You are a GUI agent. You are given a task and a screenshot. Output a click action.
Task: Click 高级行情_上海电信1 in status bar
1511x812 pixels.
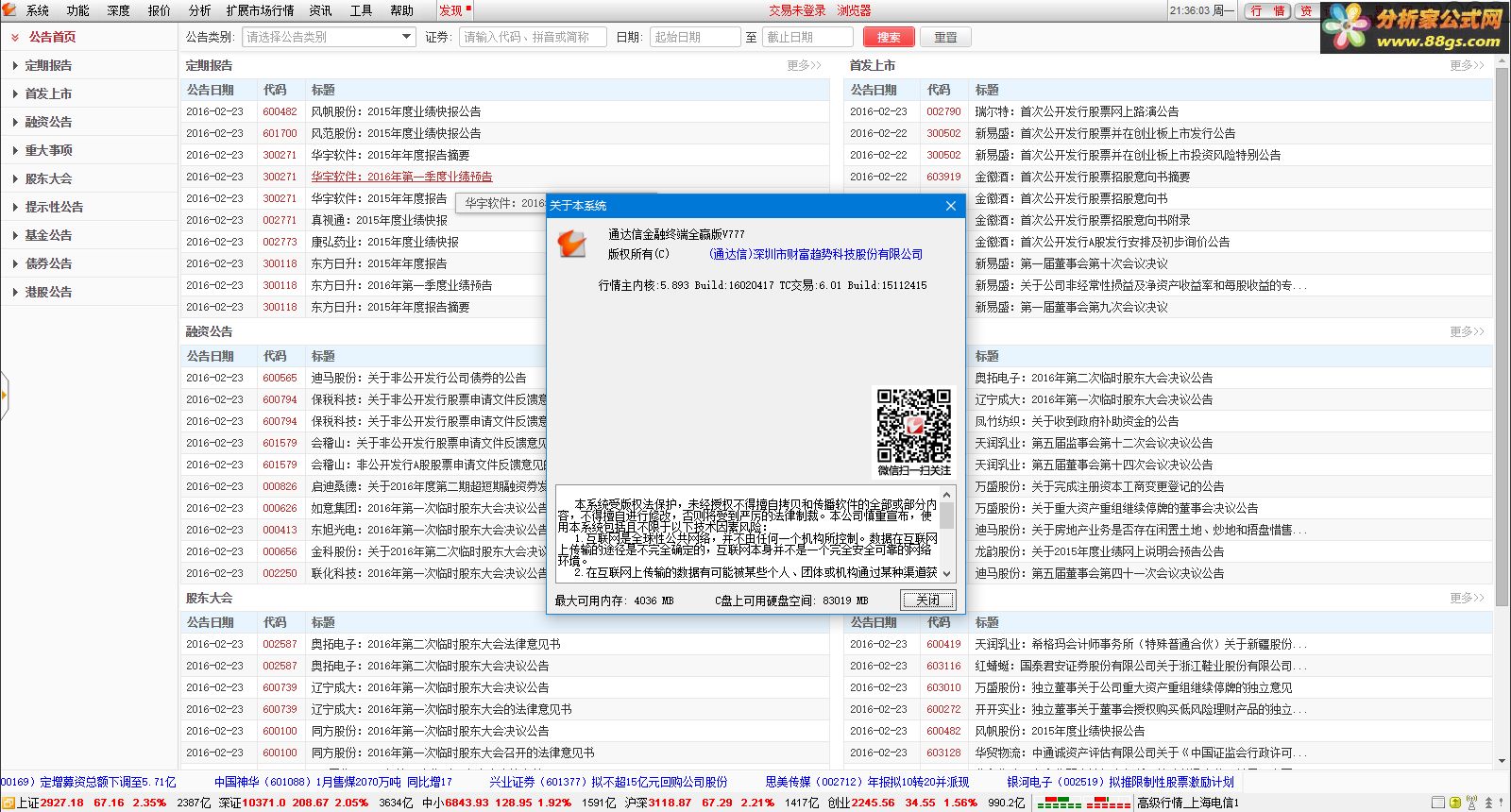1187,803
